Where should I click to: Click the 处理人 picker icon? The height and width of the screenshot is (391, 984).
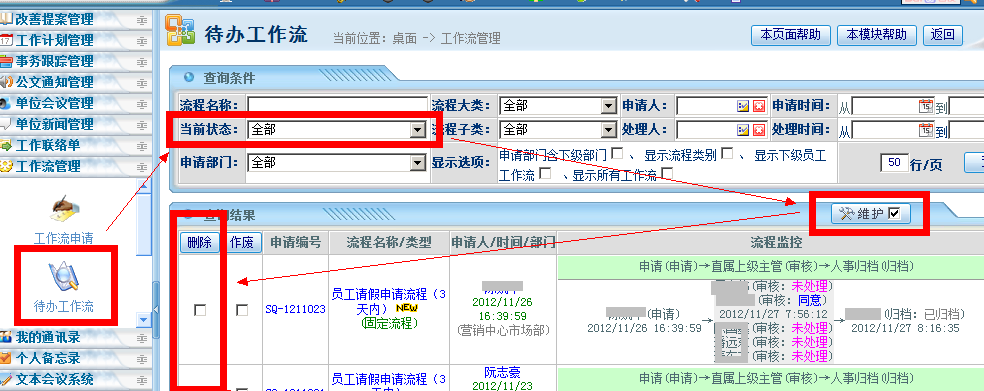(x=743, y=131)
